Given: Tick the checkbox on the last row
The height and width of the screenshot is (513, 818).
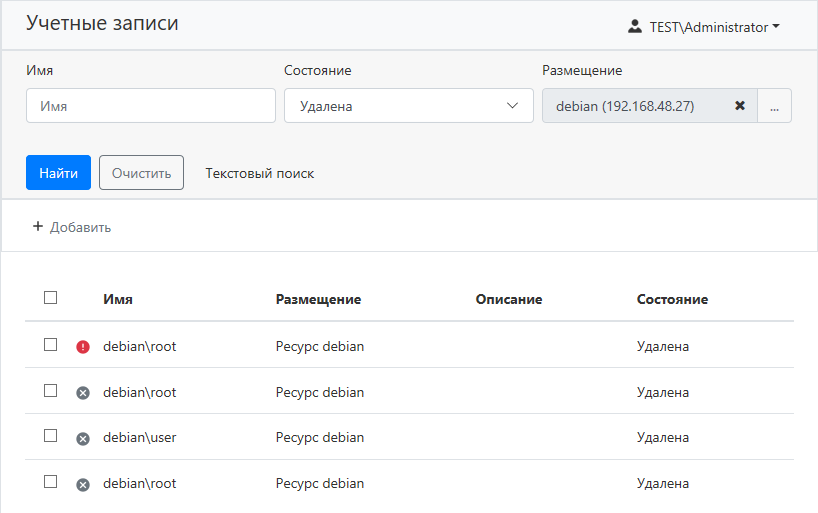Looking at the screenshot, I should point(51,482).
